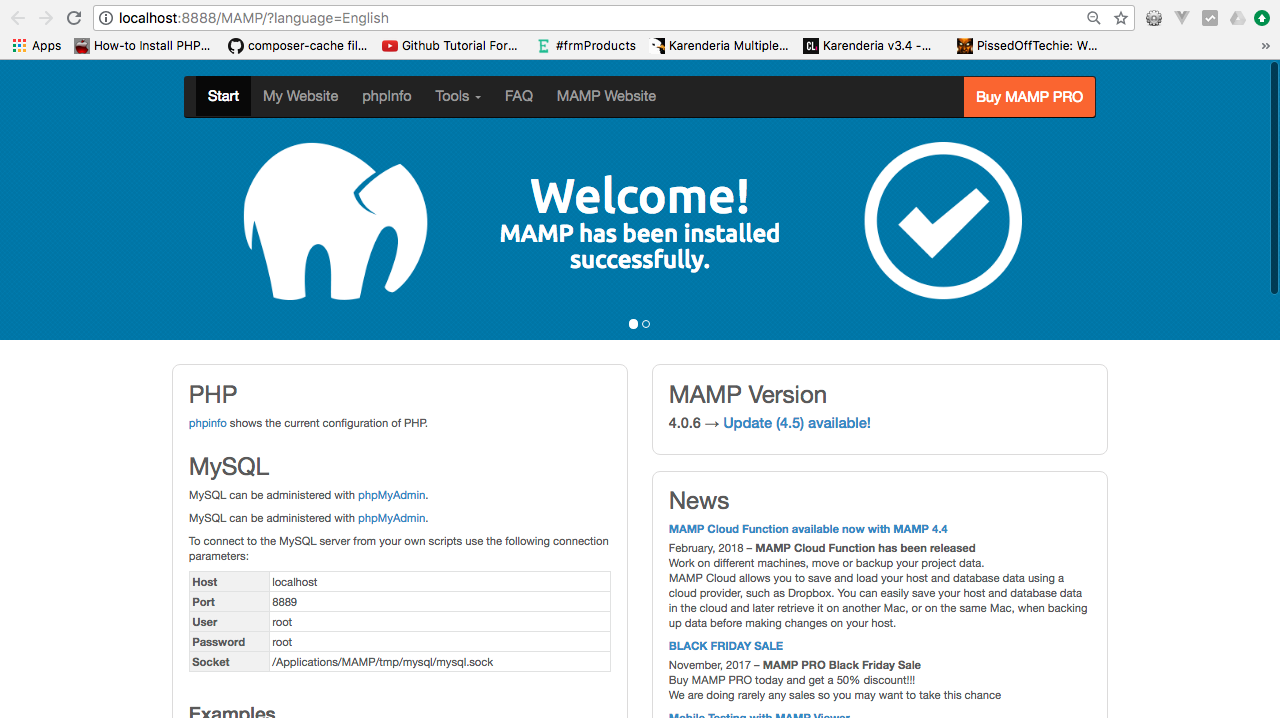Click the Password value root cell

click(x=440, y=642)
